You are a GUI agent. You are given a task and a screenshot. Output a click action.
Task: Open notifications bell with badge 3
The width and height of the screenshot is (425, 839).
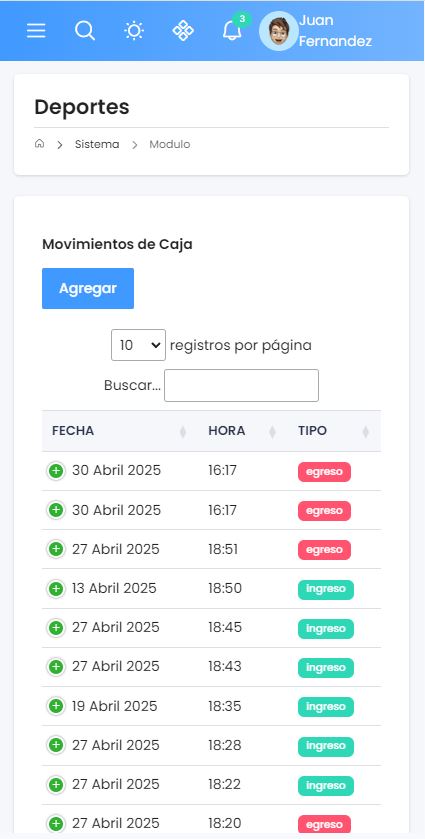[x=232, y=30]
